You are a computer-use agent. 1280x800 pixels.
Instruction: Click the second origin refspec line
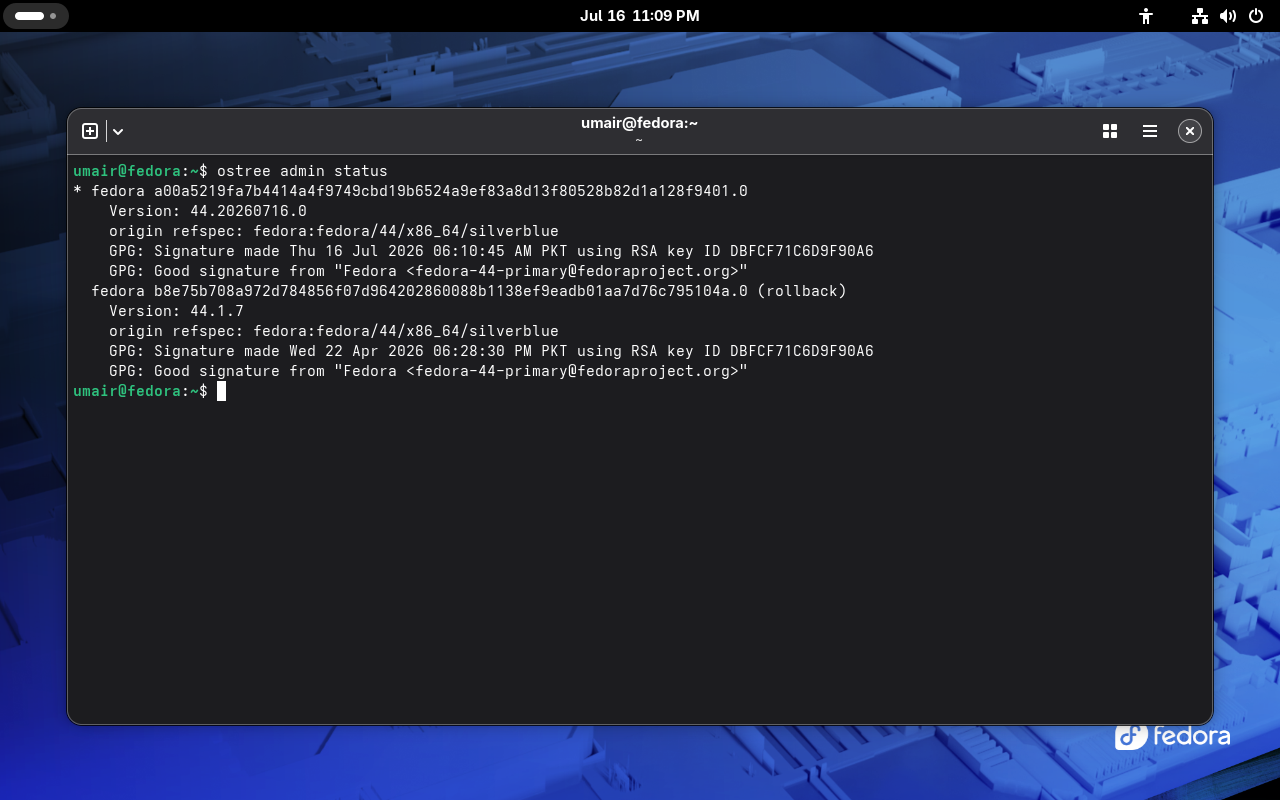point(334,331)
